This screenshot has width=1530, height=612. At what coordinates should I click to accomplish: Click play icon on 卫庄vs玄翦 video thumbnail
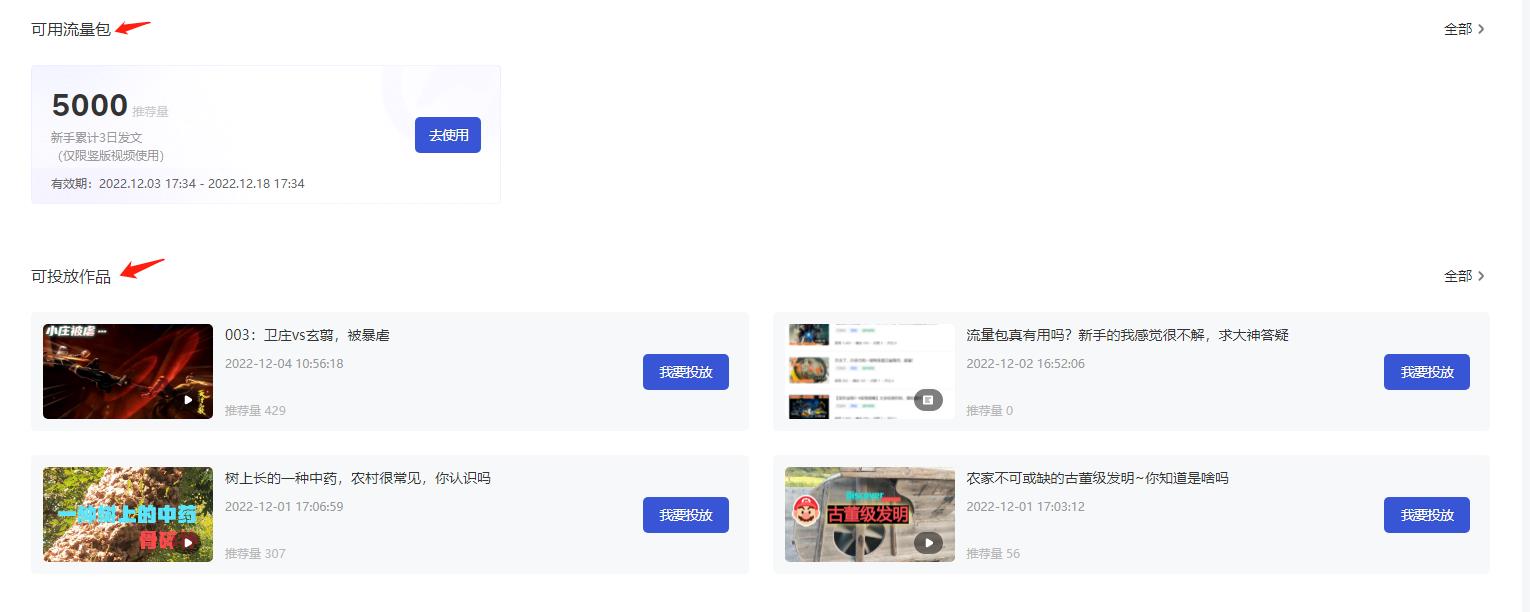[186, 399]
